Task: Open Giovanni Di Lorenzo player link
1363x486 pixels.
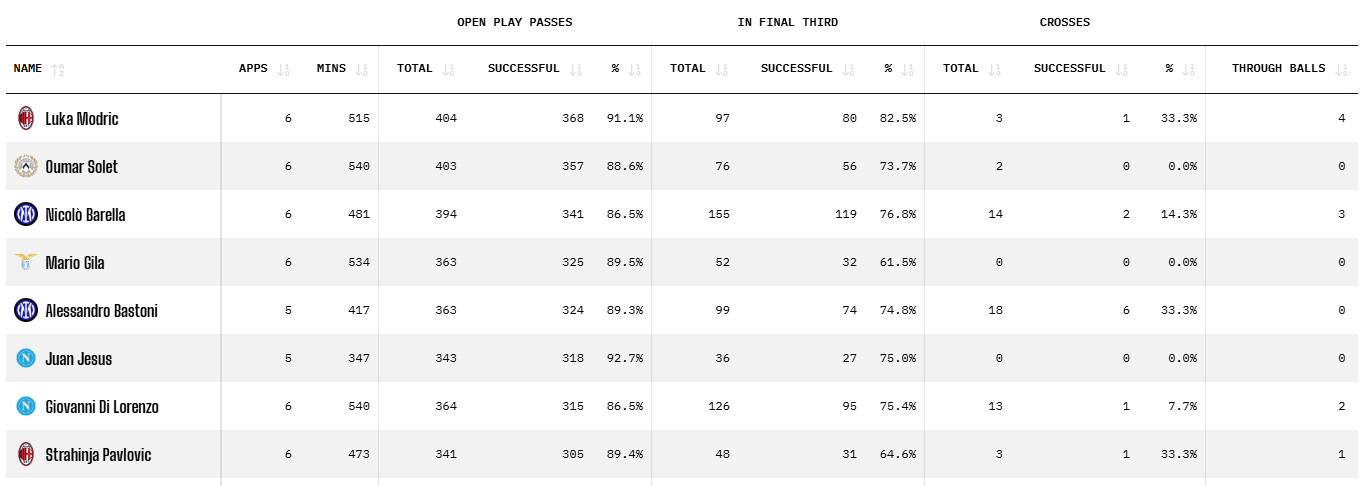Action: [x=102, y=407]
